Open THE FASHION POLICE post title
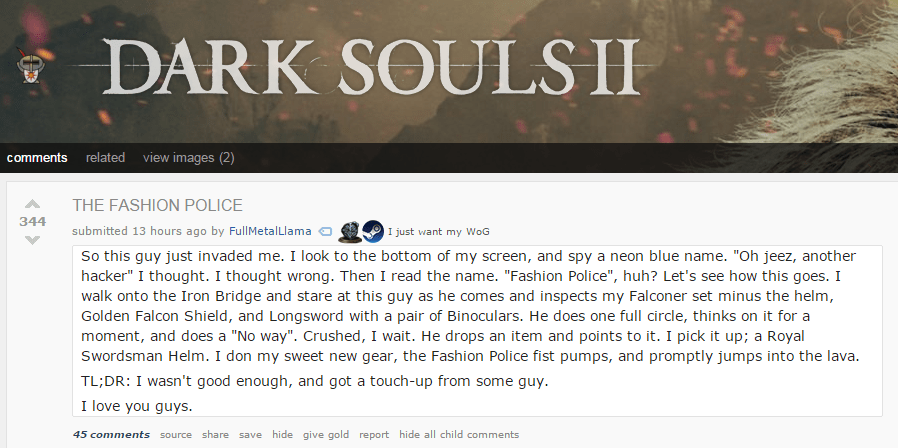The image size is (898, 448). tap(157, 205)
